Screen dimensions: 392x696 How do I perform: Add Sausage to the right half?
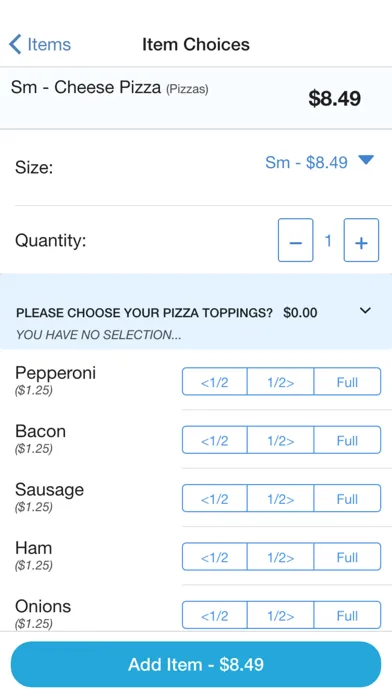[281, 498]
